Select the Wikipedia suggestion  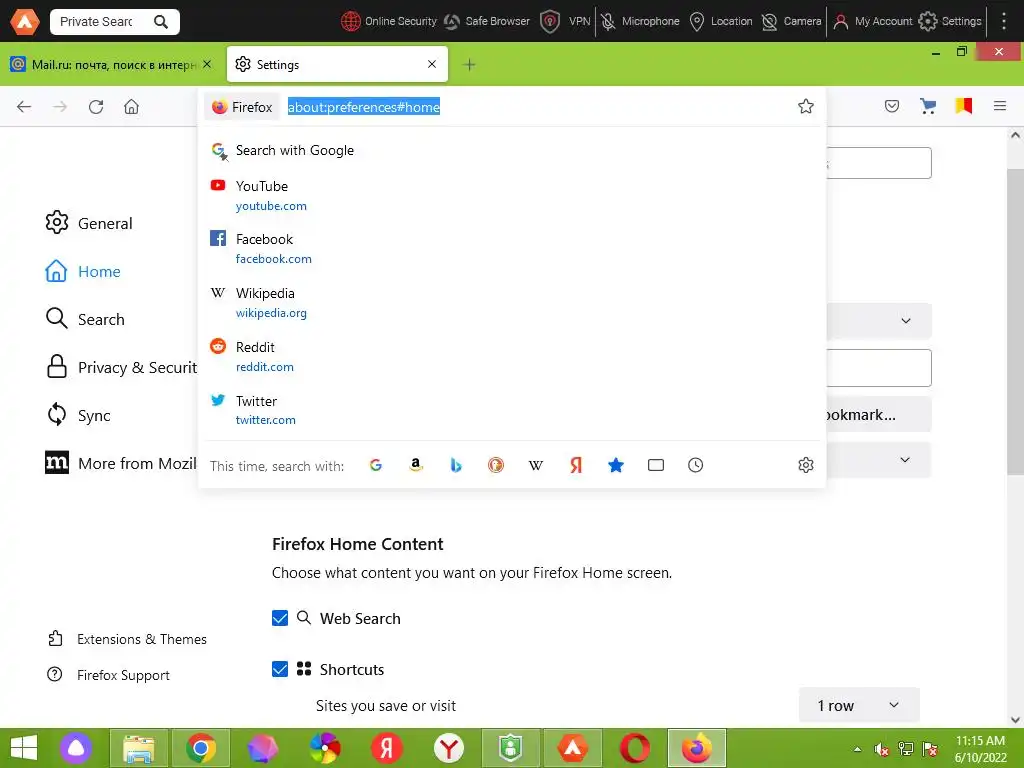(512, 302)
